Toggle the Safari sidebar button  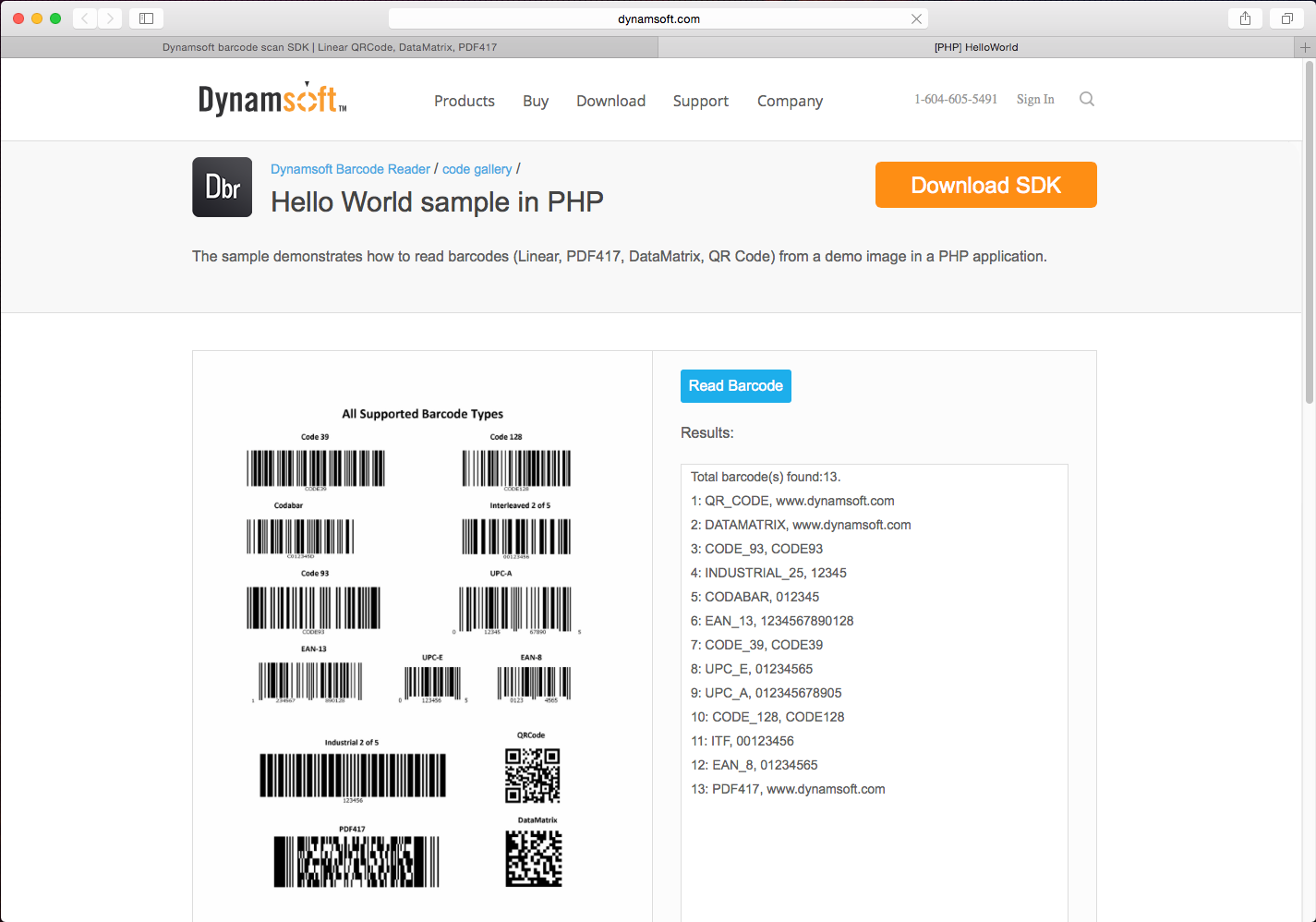(146, 18)
